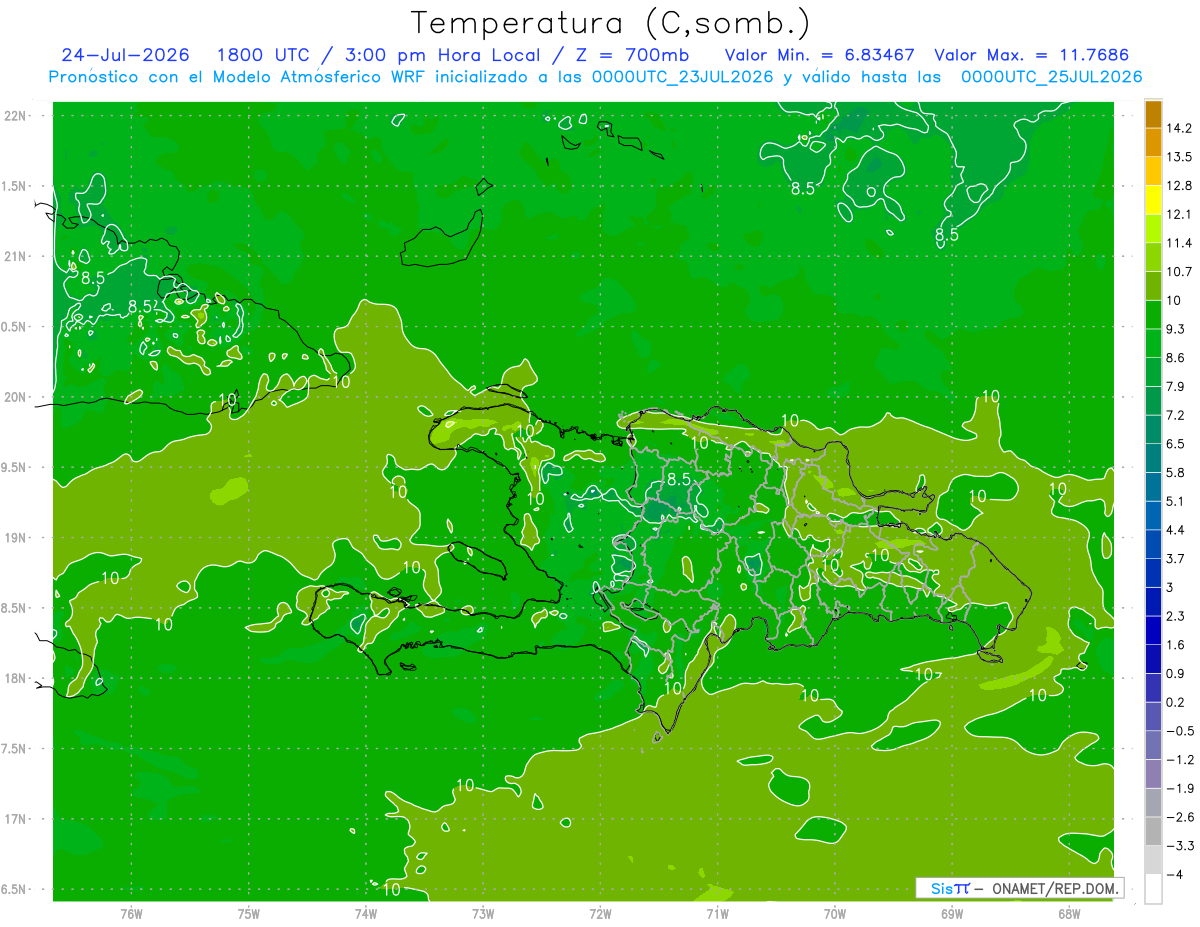Click the '71W' longitude label
This screenshot has width=1200, height=927.
(x=717, y=913)
